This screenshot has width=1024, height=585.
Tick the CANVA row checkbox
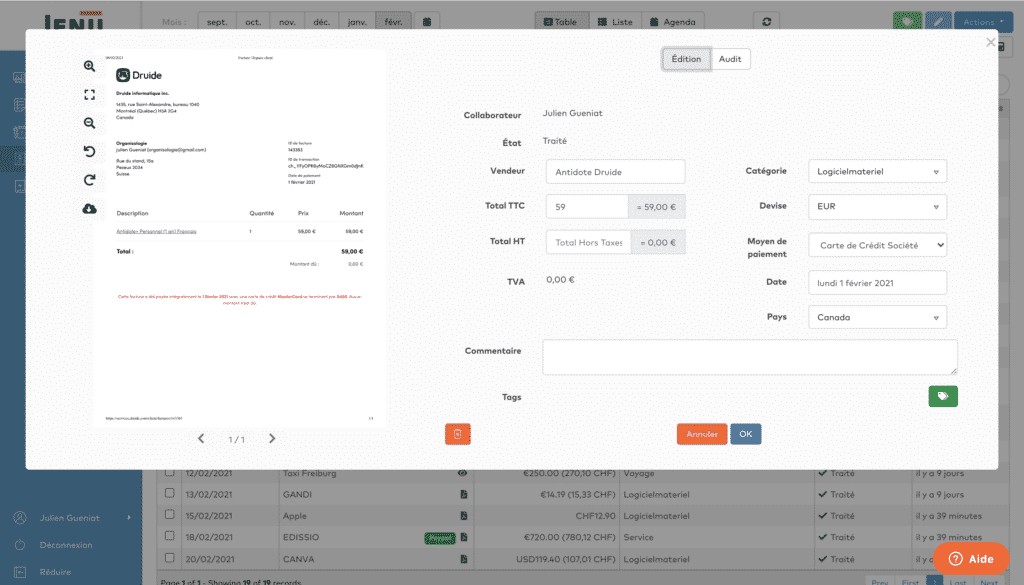(x=169, y=558)
